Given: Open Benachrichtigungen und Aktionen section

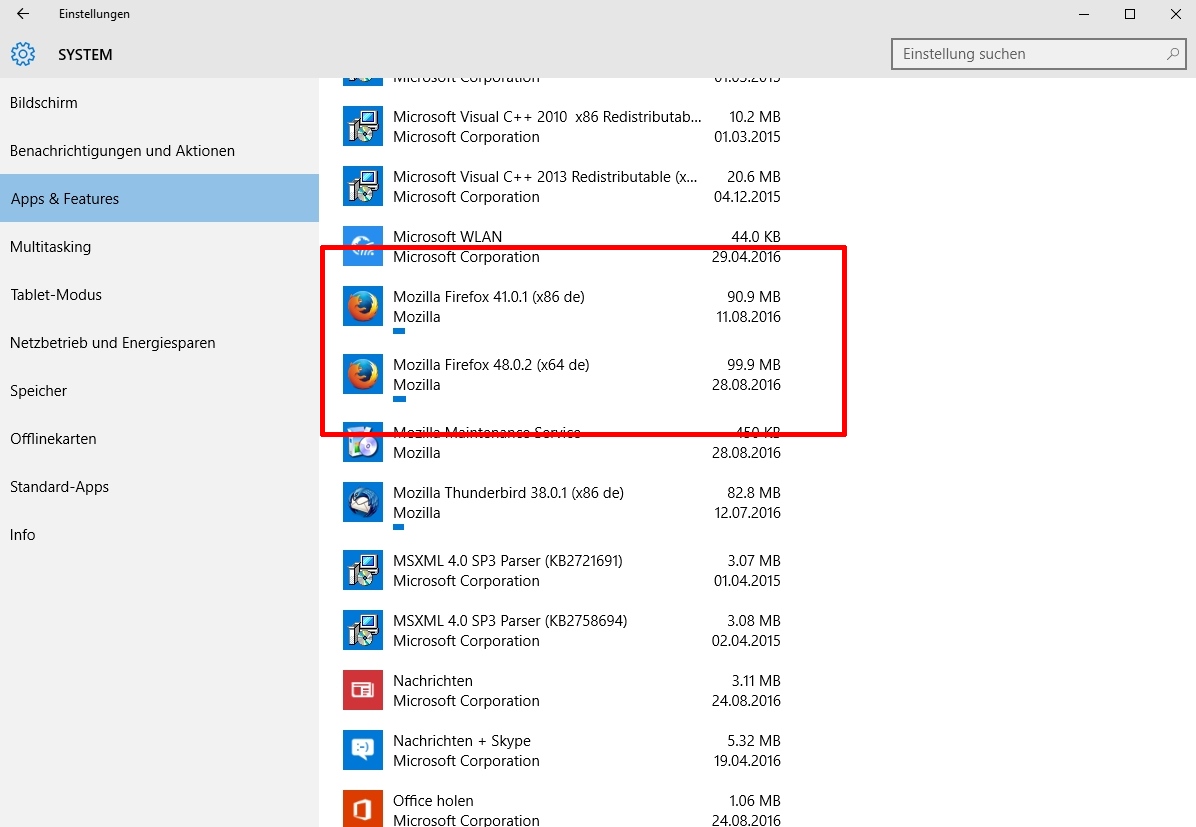Looking at the screenshot, I should coord(122,151).
